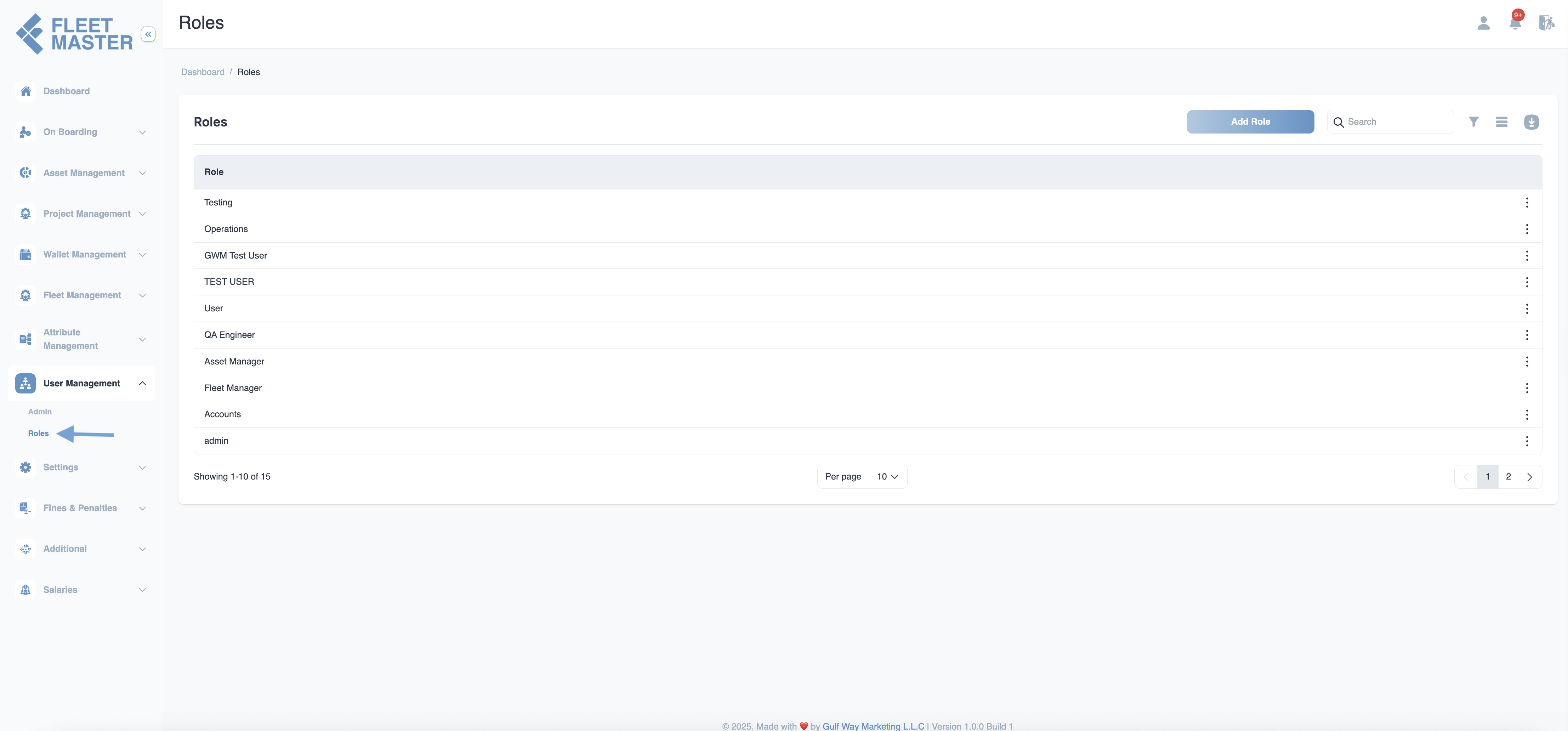Open Gulf Way Marketing L.L.C link

pos(873,726)
